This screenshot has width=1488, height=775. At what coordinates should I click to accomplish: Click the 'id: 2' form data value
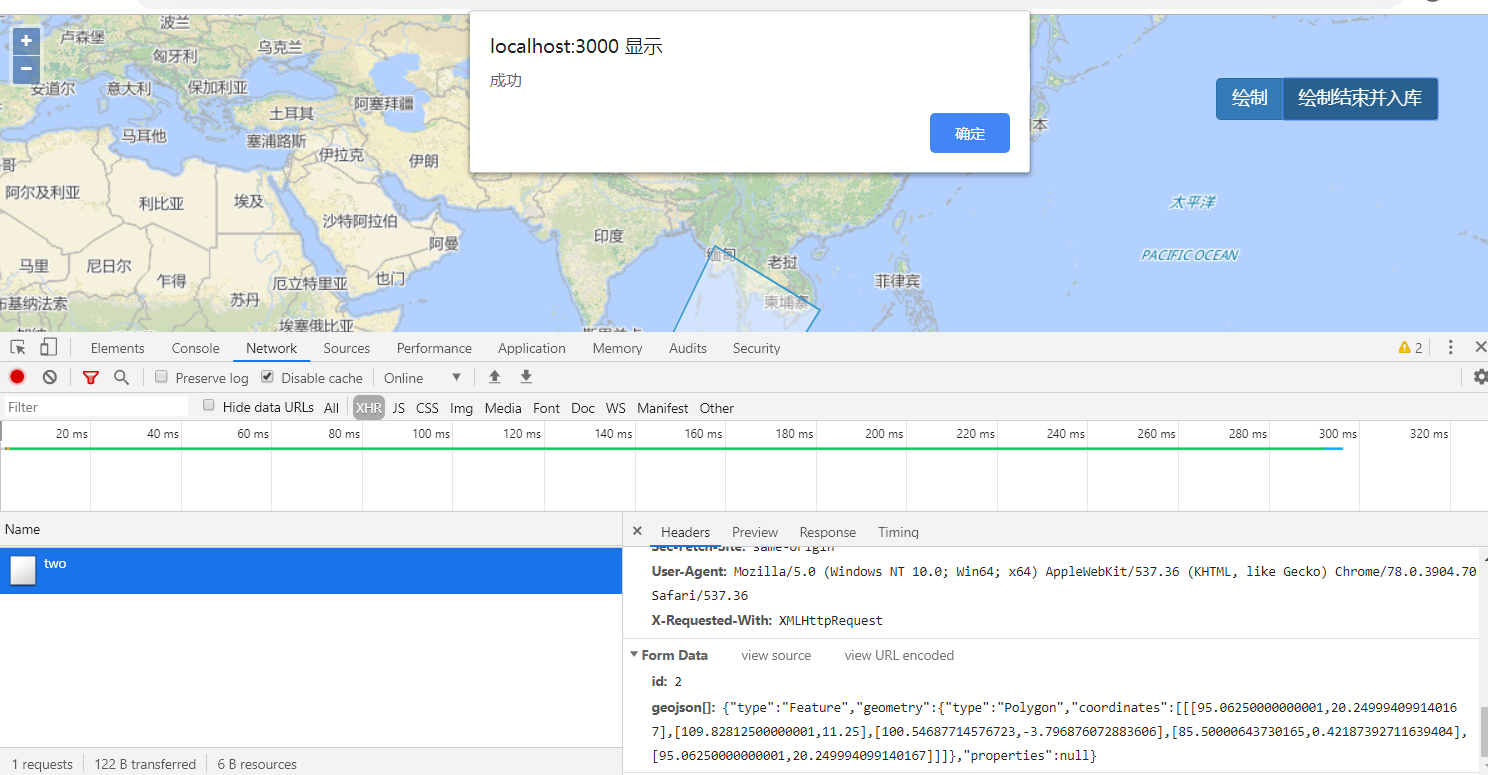[x=666, y=682]
